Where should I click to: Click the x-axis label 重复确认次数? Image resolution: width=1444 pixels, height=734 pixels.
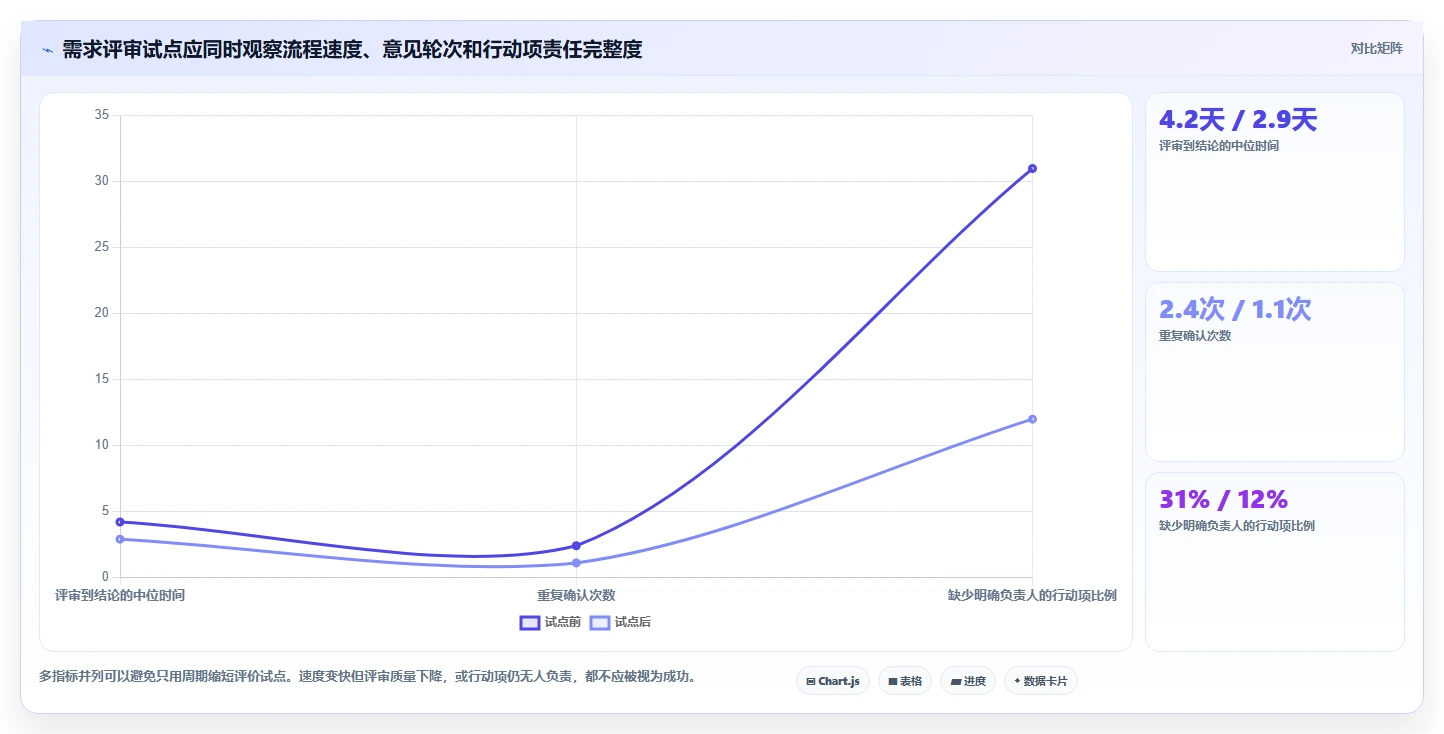tap(576, 595)
